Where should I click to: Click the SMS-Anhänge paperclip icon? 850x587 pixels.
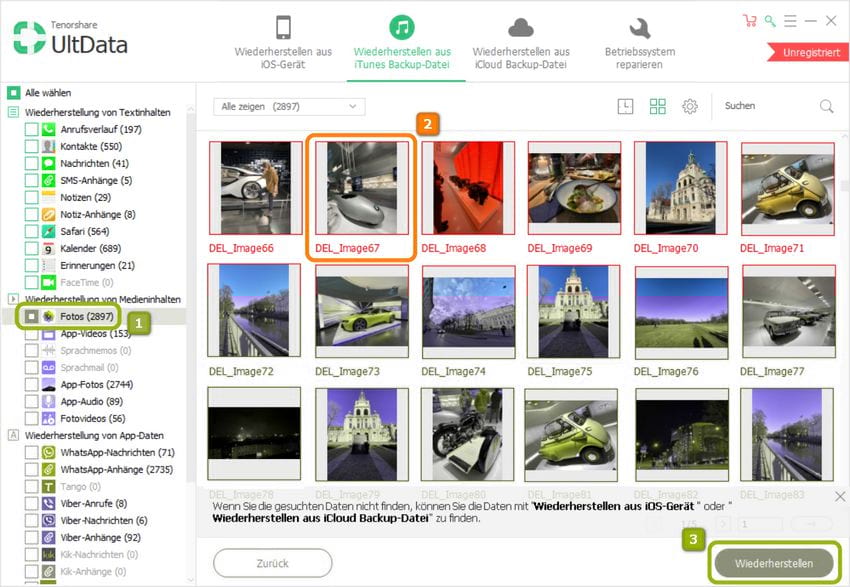point(49,180)
